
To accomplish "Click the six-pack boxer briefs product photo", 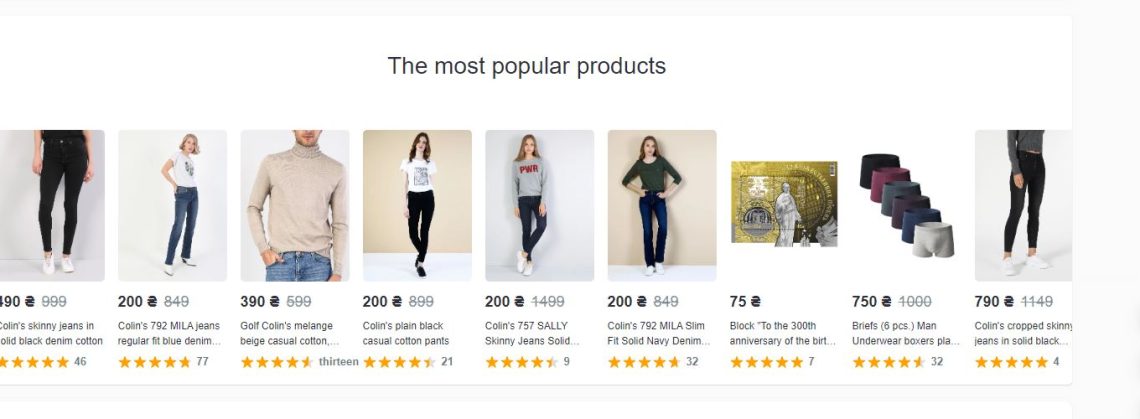I will (906, 205).
